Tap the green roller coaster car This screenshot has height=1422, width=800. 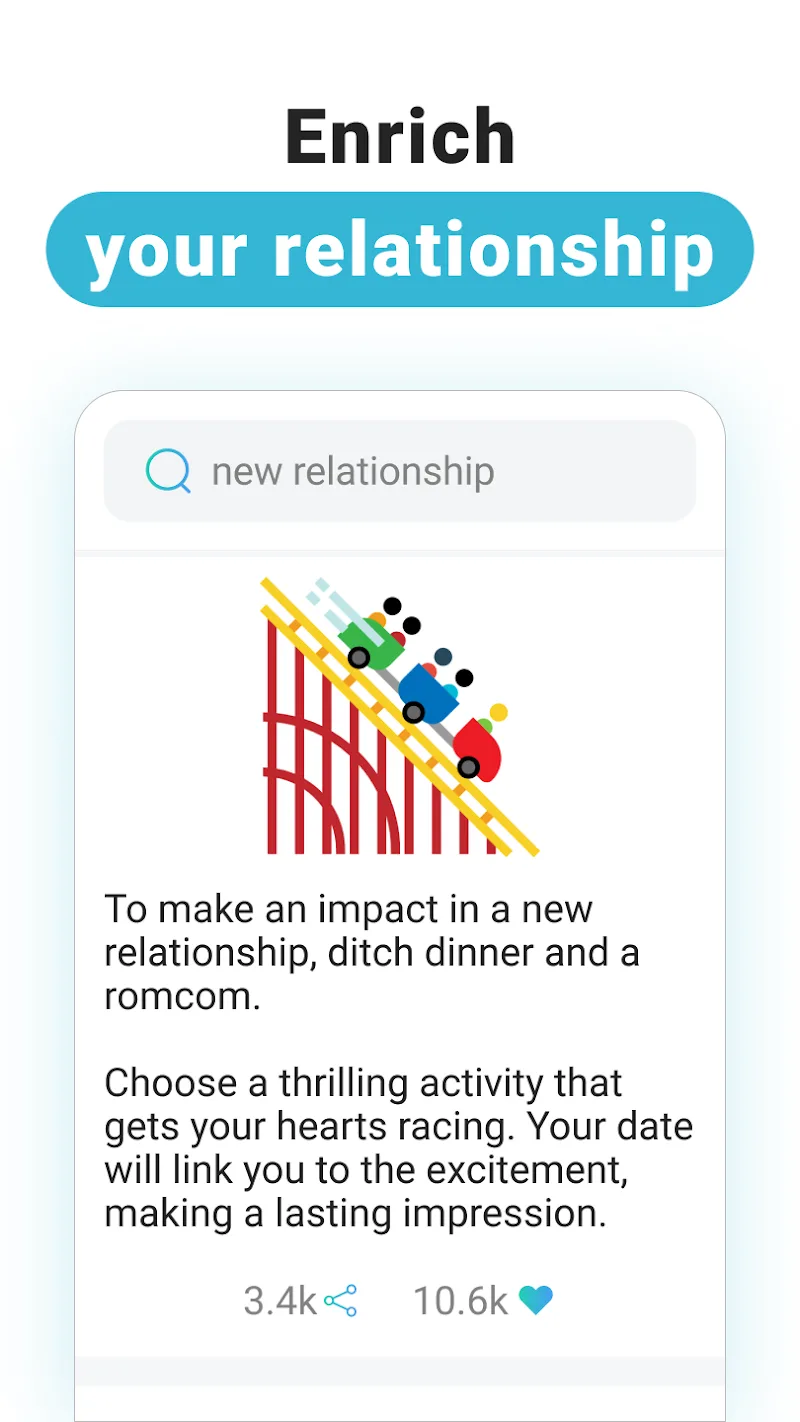click(372, 638)
